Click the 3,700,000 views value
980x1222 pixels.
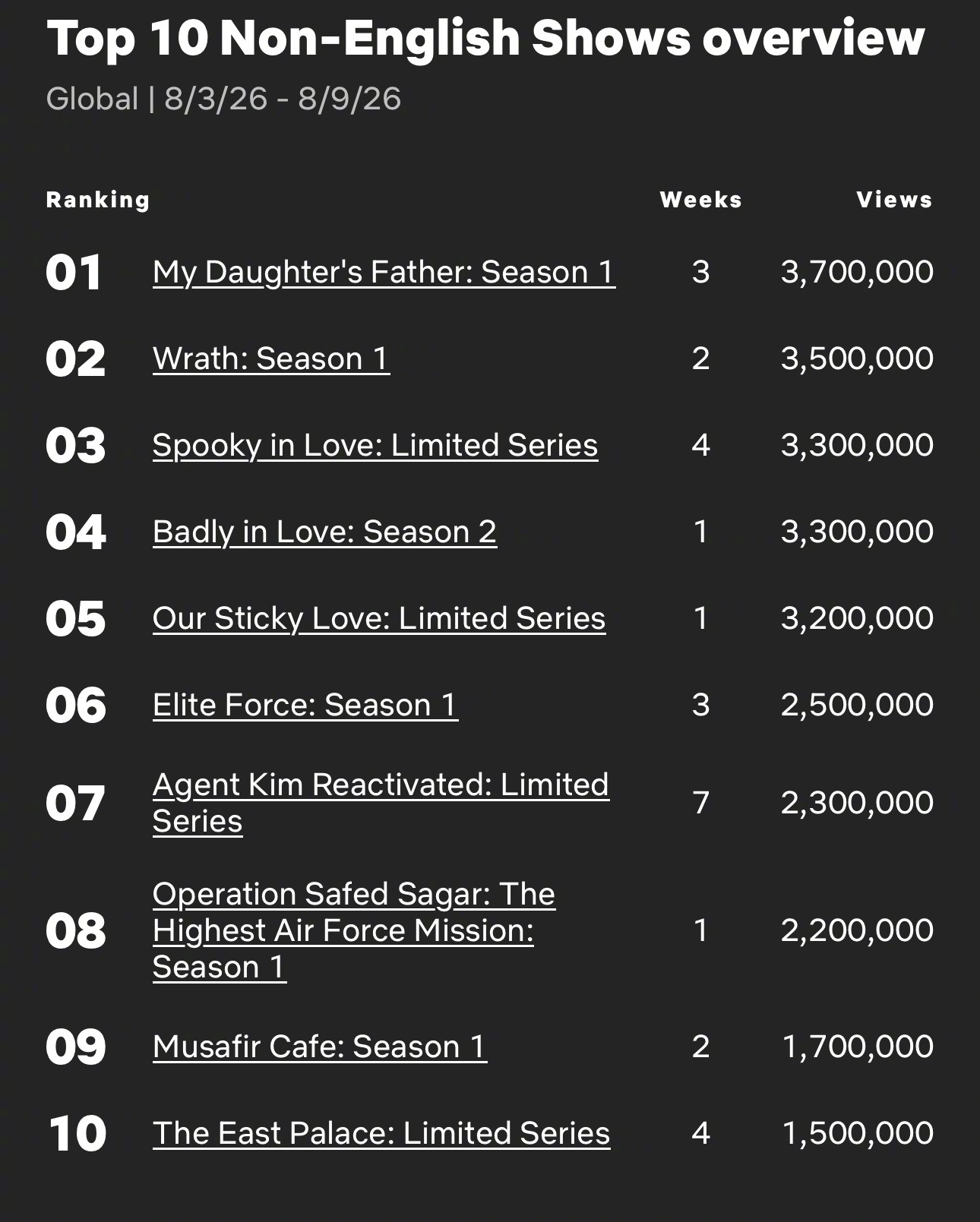click(857, 272)
